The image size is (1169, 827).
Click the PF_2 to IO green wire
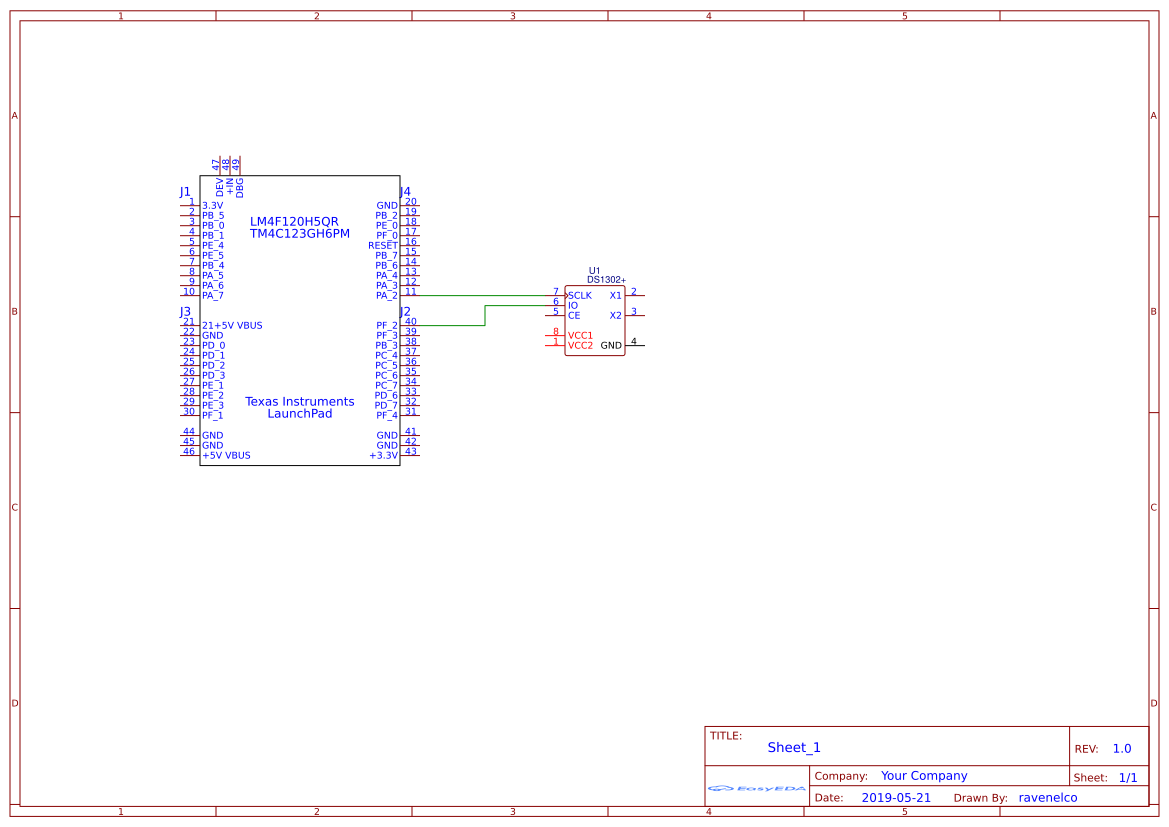[485, 315]
